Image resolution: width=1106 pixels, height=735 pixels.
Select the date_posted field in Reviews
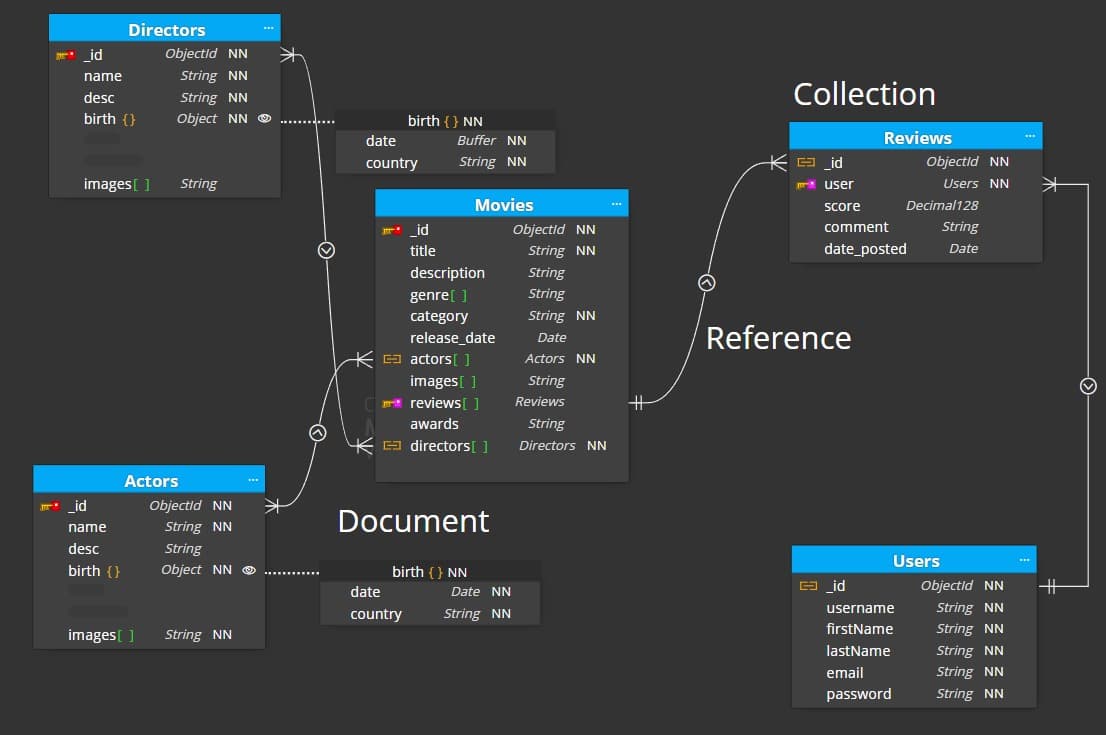click(x=916, y=249)
